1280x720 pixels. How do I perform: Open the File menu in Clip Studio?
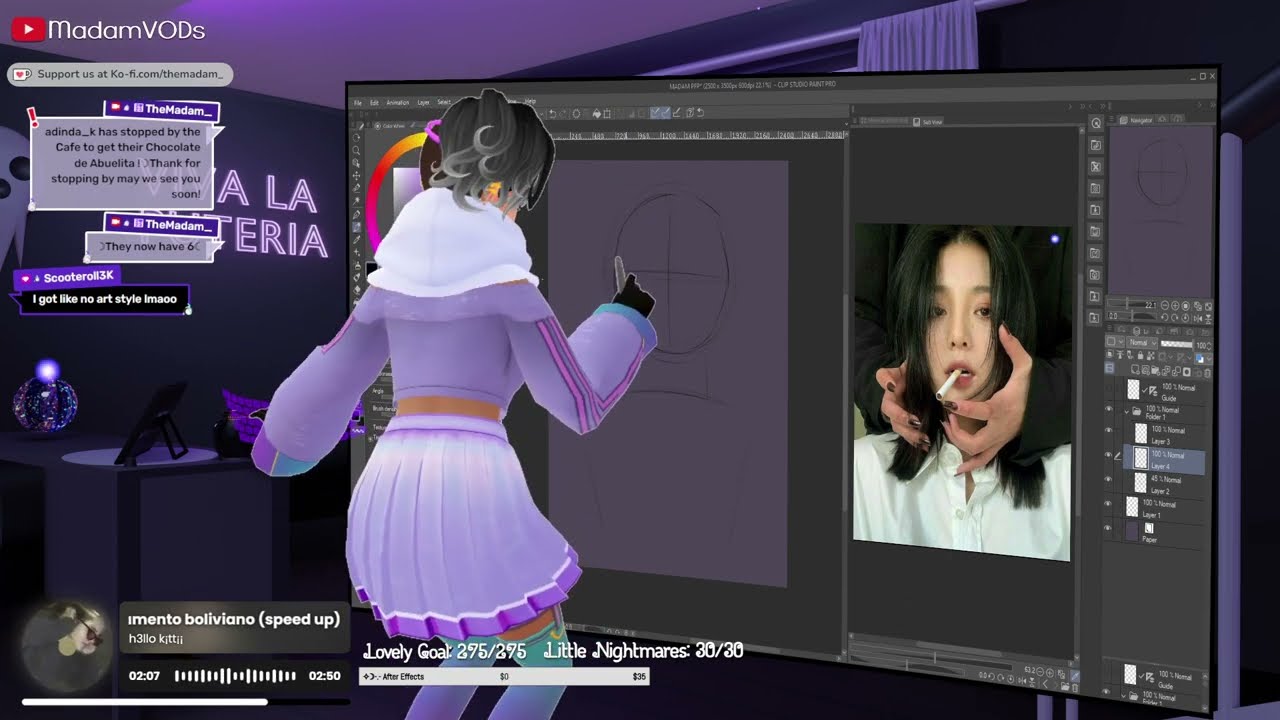click(357, 103)
